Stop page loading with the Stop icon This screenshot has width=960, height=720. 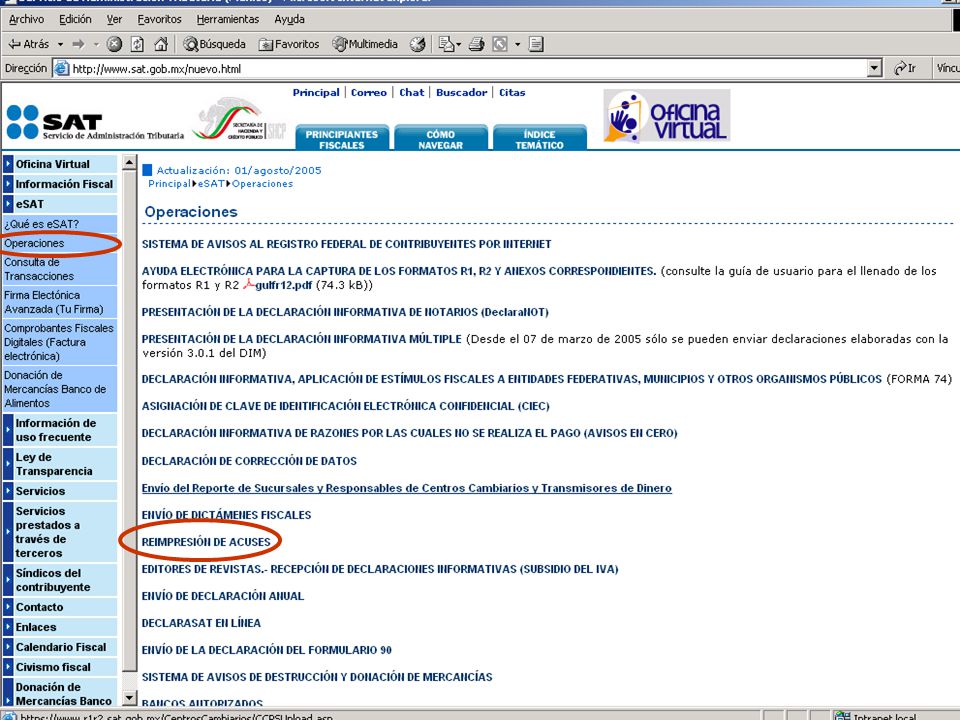pos(114,44)
